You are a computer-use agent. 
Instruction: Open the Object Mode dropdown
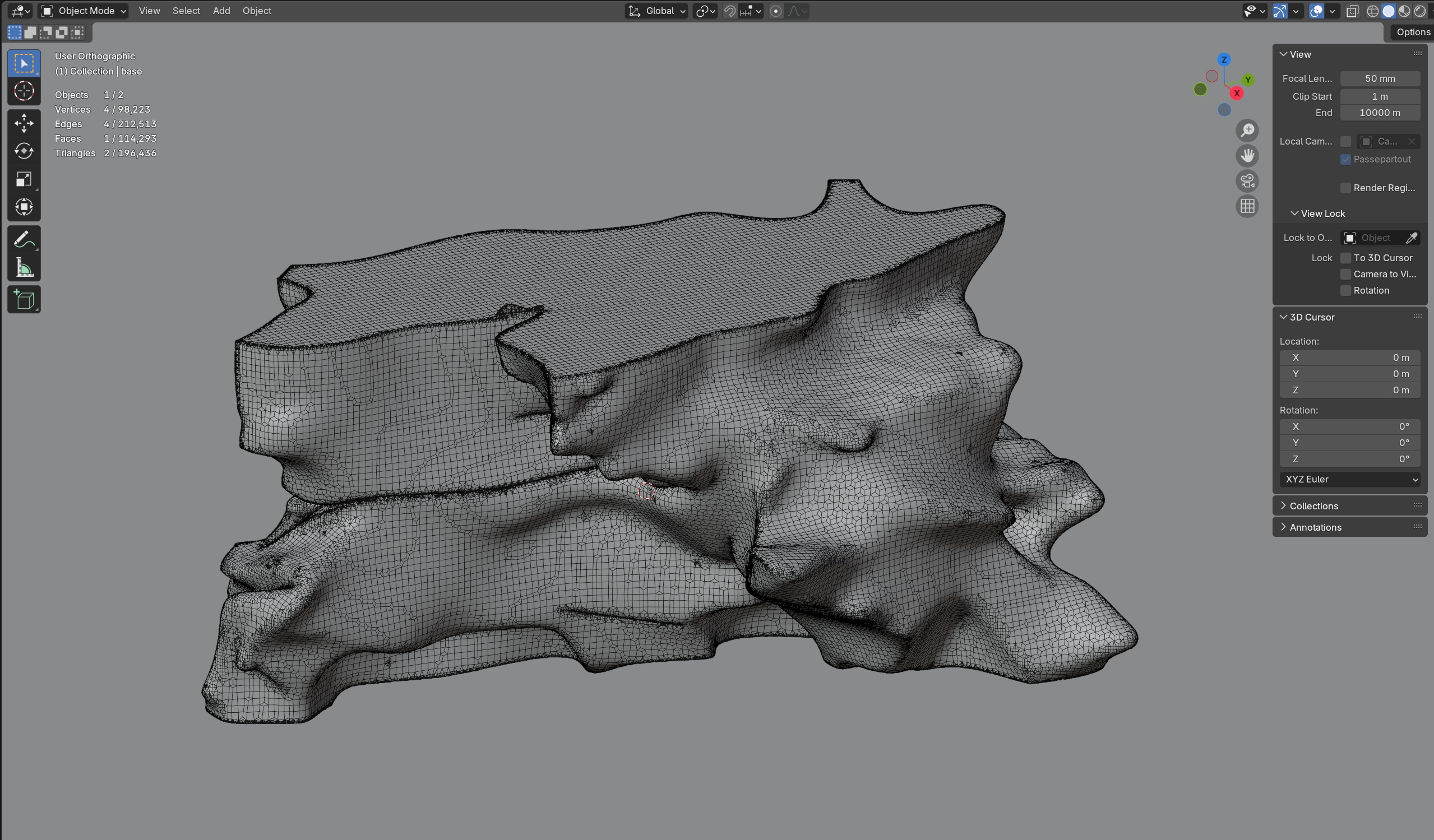pos(84,11)
